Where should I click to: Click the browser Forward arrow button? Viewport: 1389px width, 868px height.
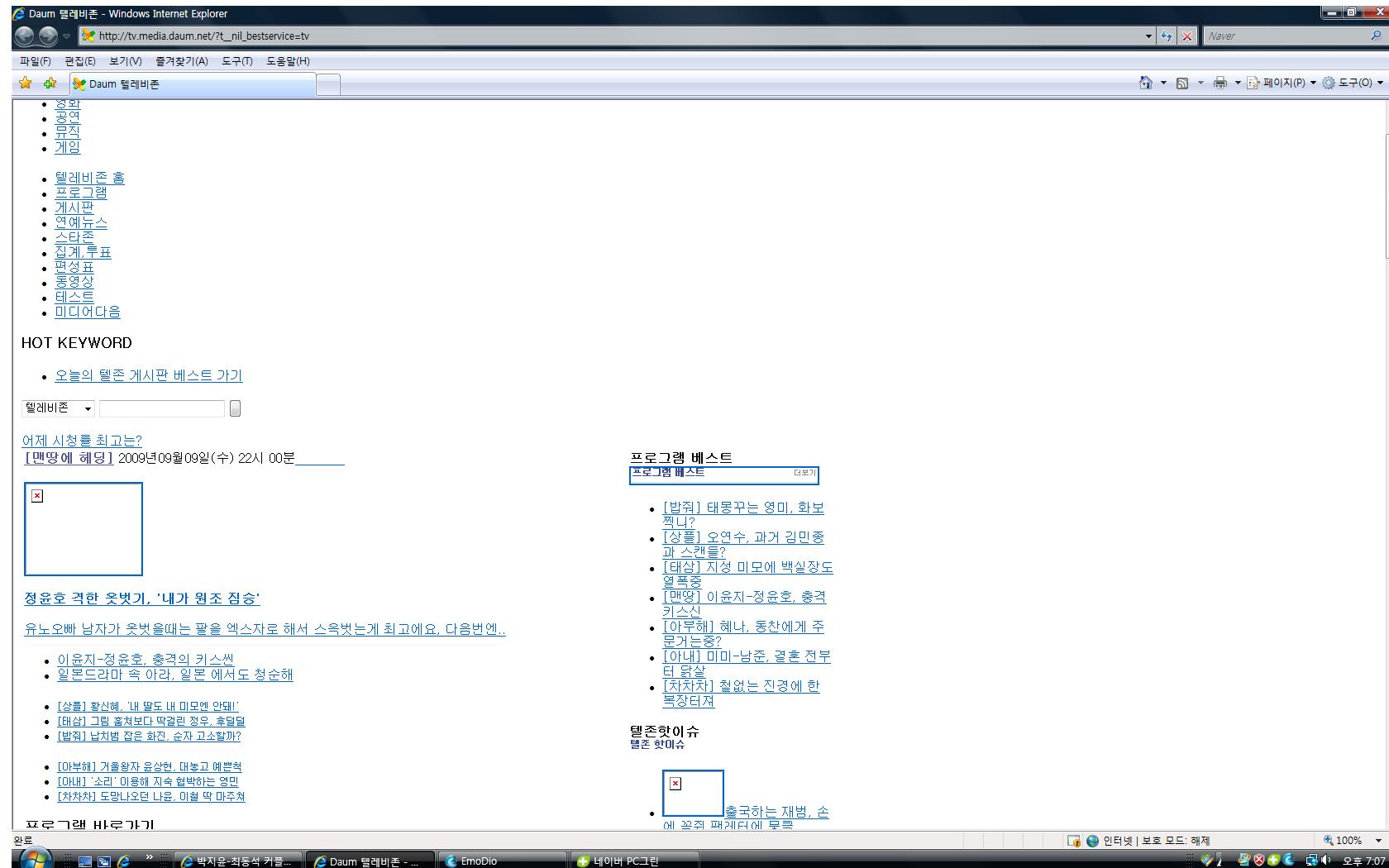pos(49,36)
